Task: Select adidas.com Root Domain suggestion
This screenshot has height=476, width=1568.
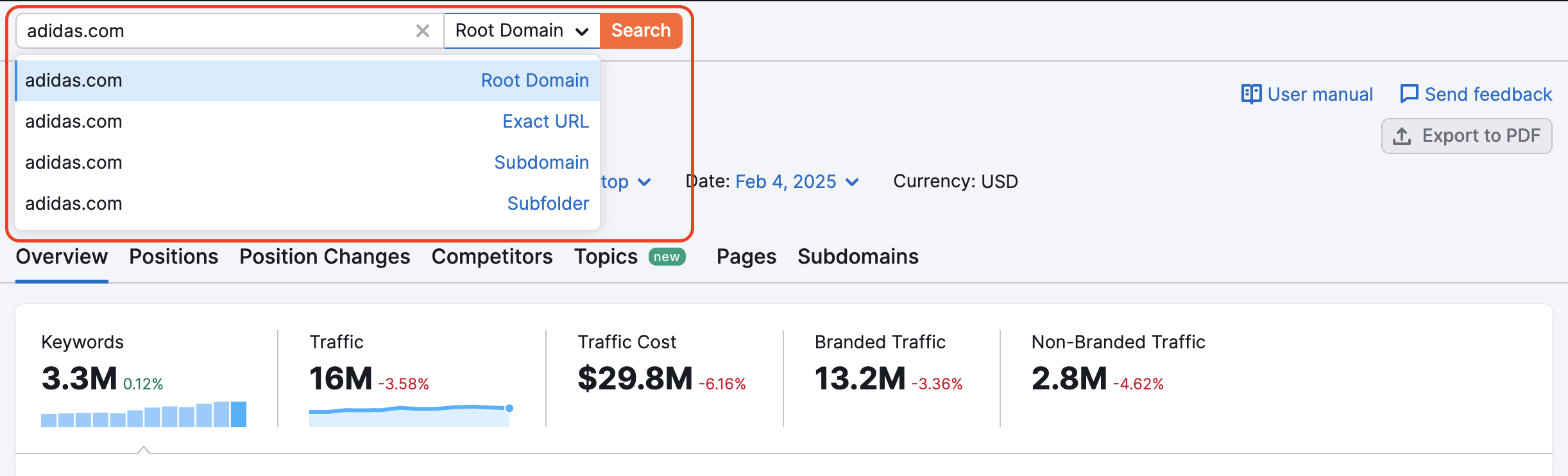Action: (307, 80)
